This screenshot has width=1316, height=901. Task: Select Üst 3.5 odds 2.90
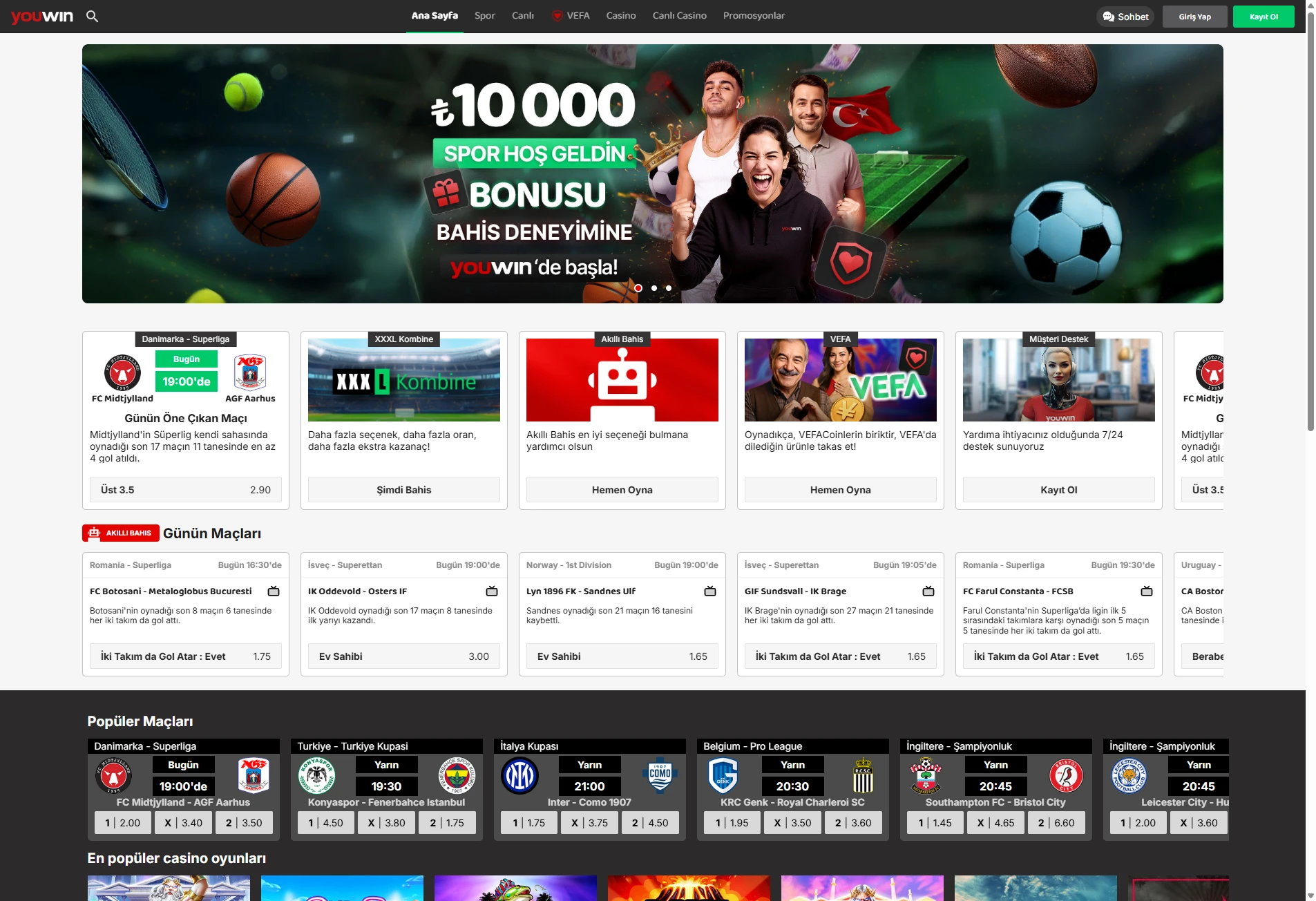point(186,490)
